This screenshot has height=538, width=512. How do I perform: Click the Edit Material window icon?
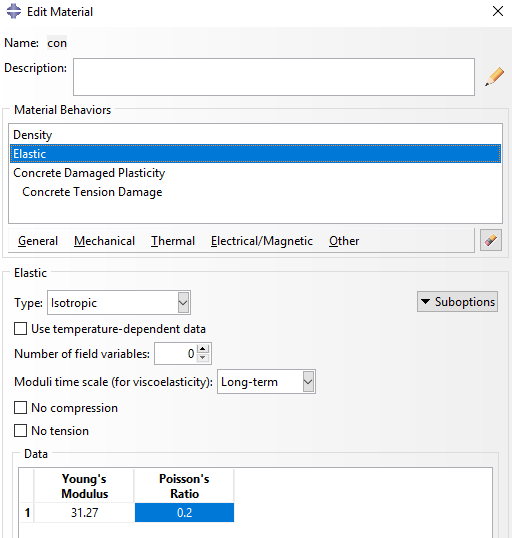coord(14,11)
